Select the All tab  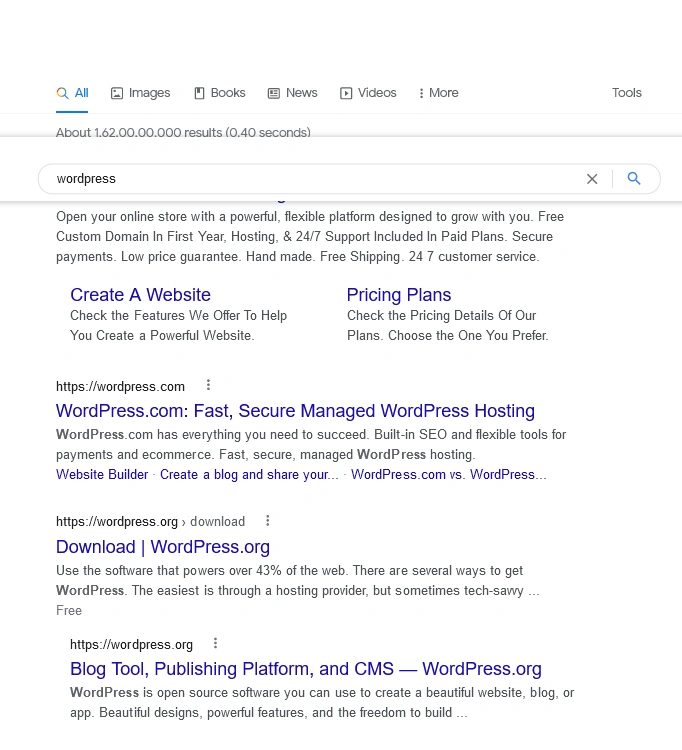click(72, 93)
